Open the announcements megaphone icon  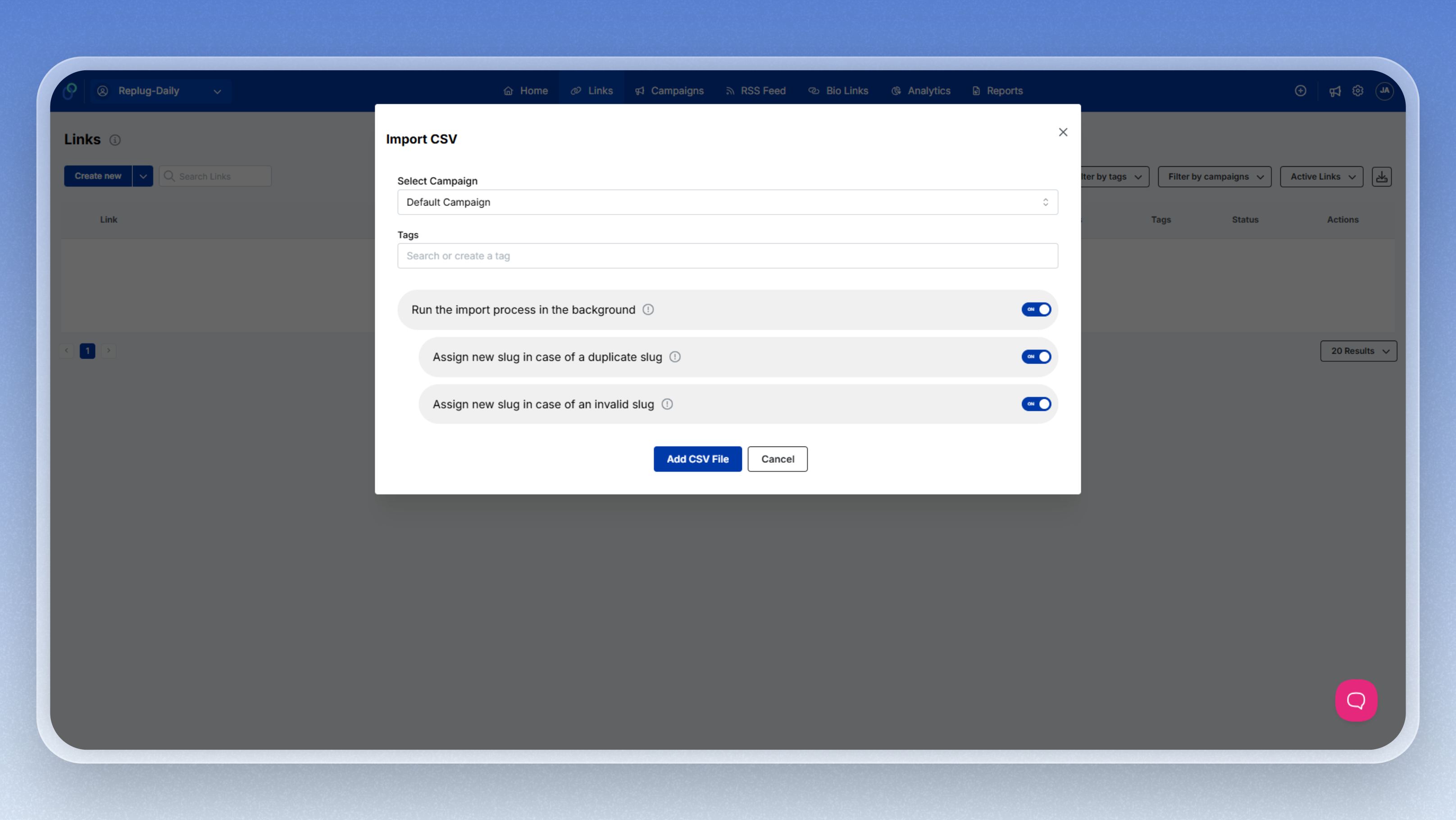coord(1335,91)
